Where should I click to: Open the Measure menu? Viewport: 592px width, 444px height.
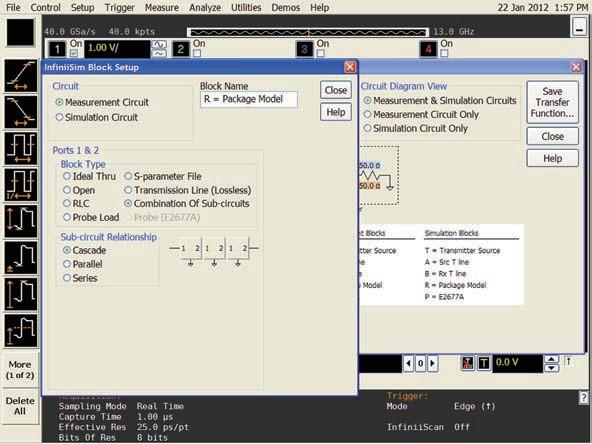pyautogui.click(x=162, y=8)
